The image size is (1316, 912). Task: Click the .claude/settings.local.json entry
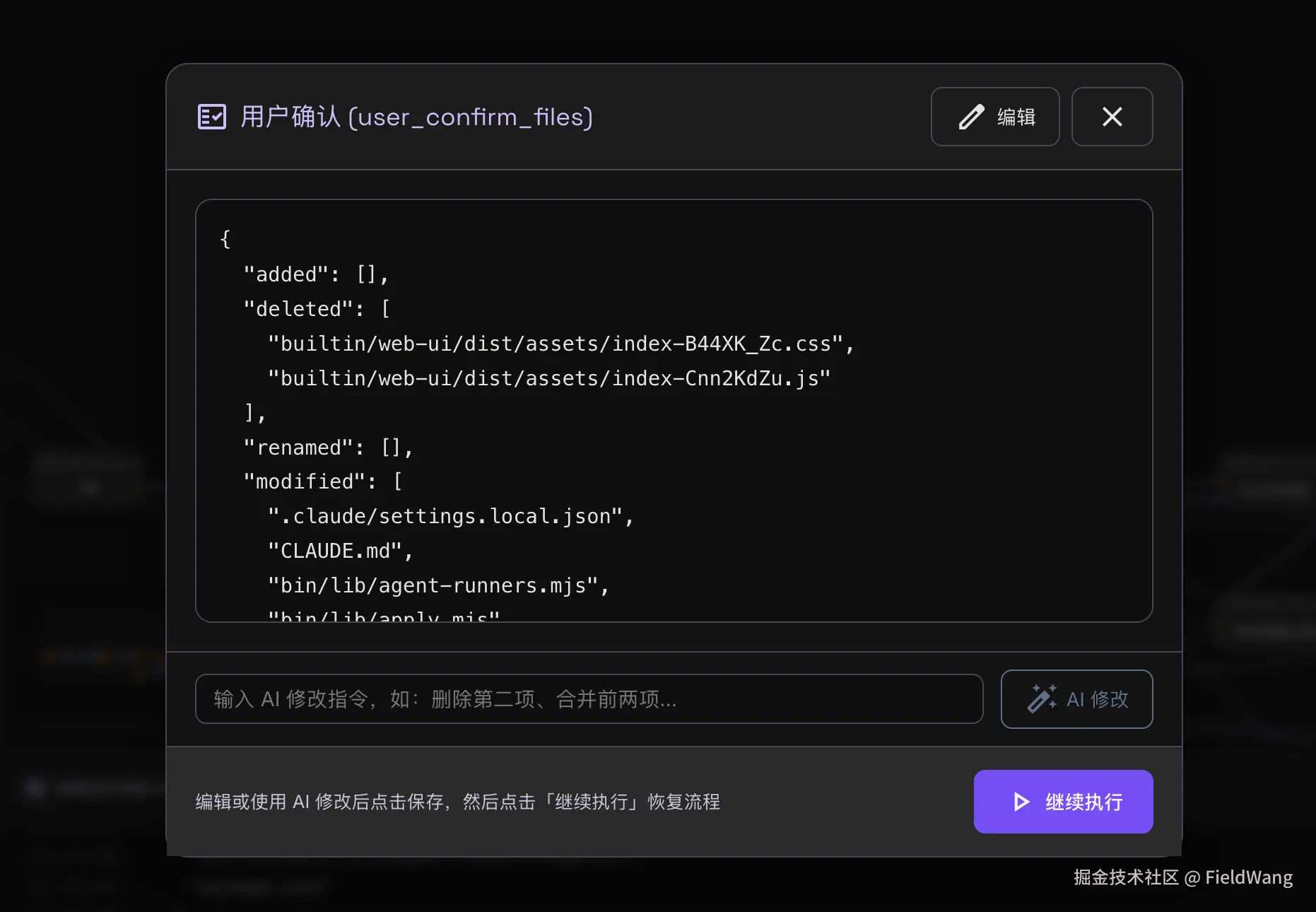point(450,515)
